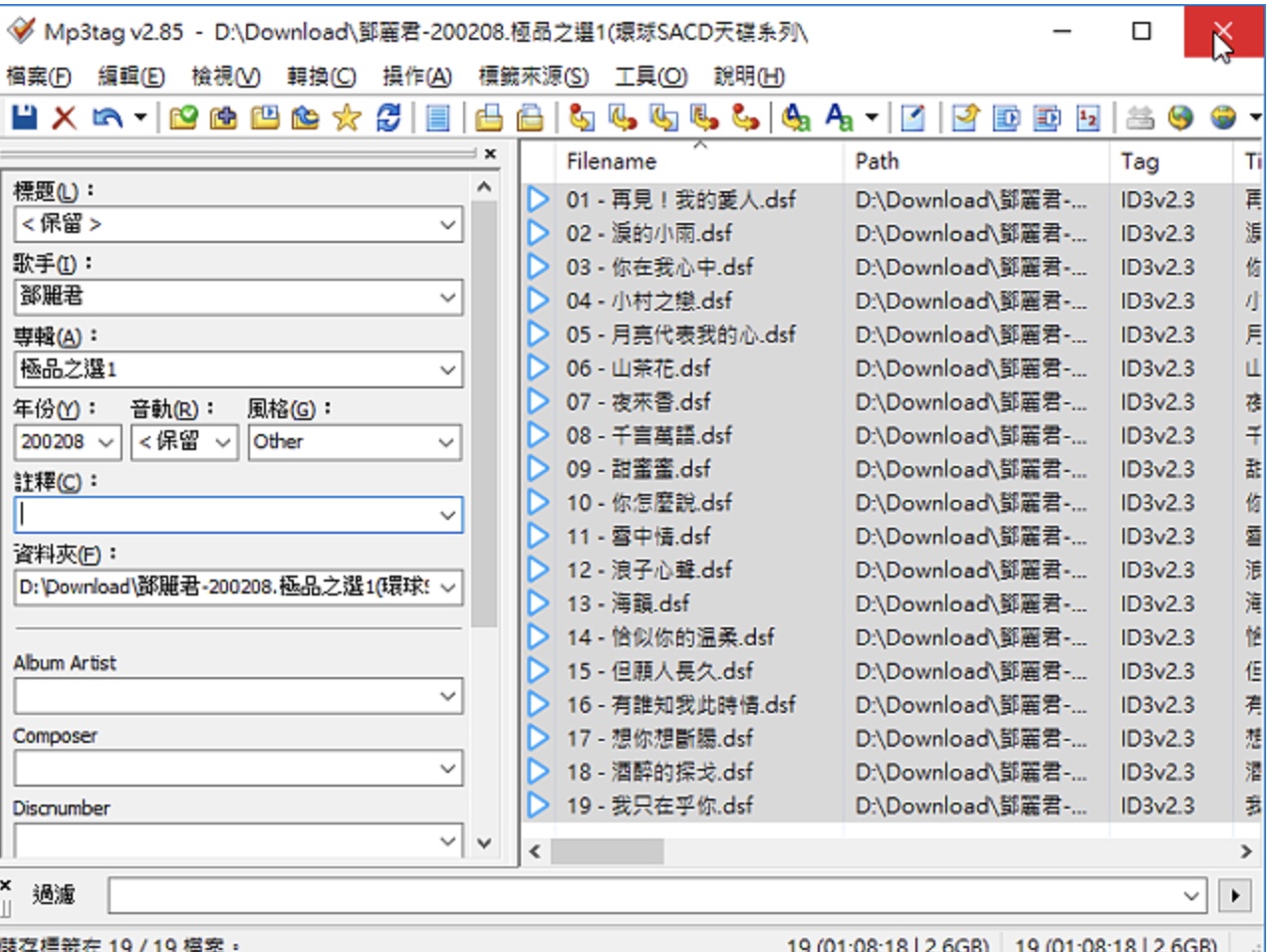Expand the 資料夾 path combo box

click(x=447, y=588)
